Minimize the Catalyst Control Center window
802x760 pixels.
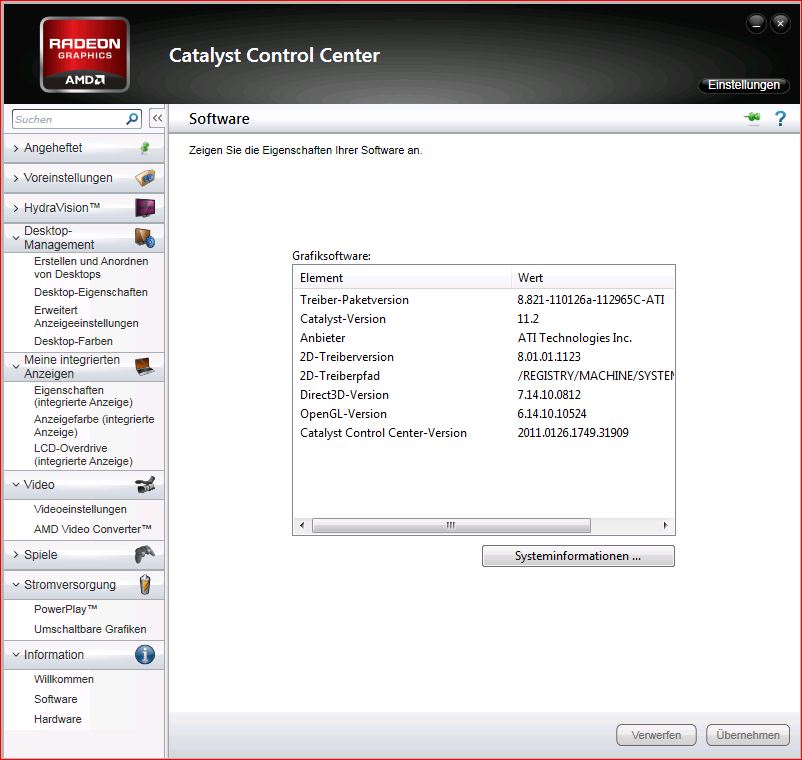[x=756, y=24]
